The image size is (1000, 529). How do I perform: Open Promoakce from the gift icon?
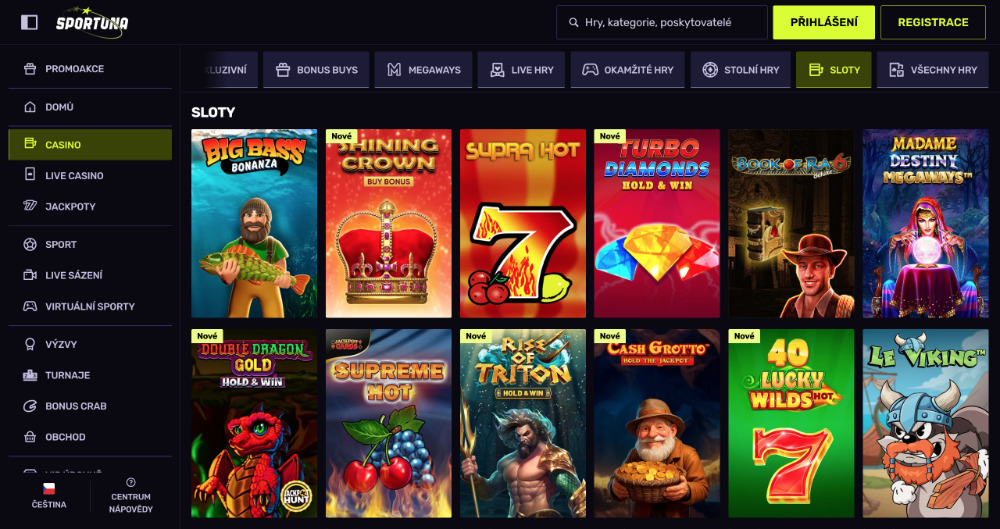point(30,69)
